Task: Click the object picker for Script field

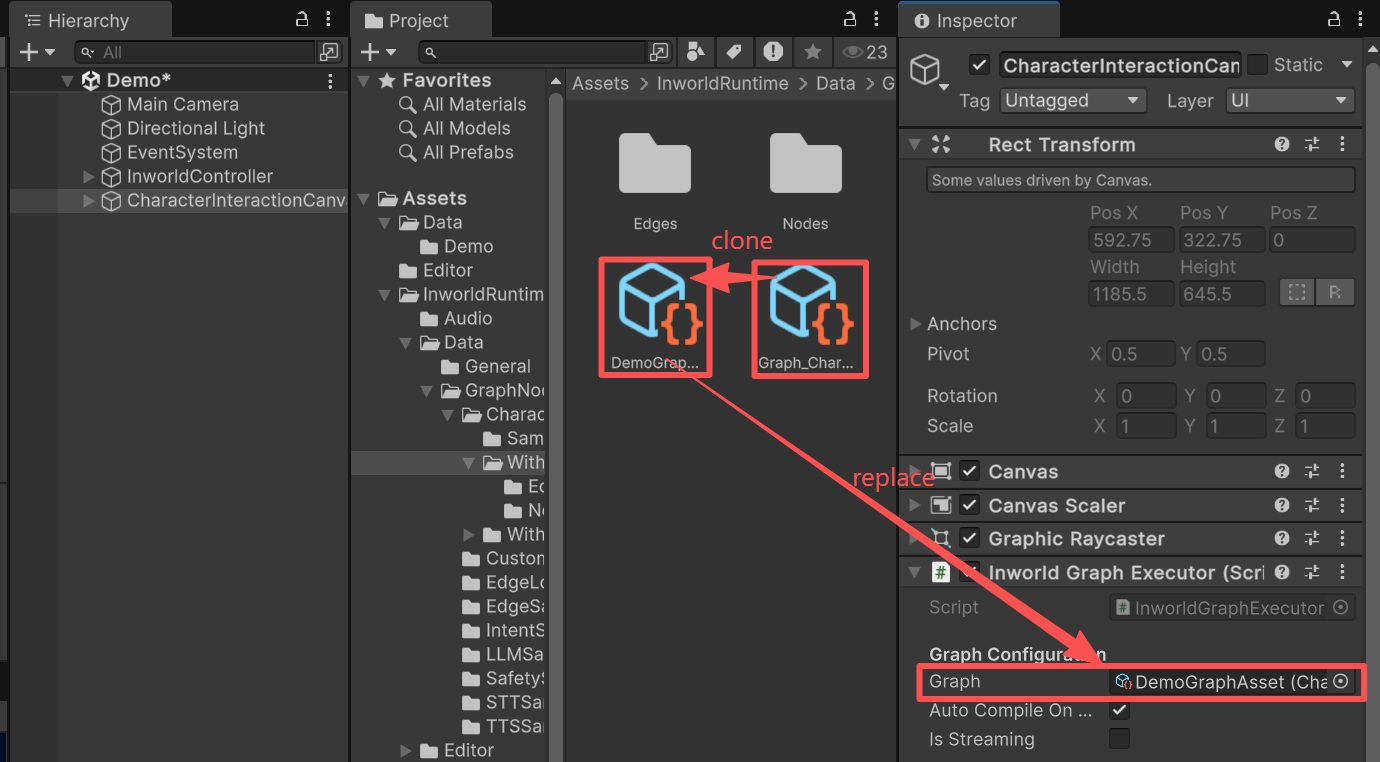Action: pyautogui.click(x=1342, y=608)
